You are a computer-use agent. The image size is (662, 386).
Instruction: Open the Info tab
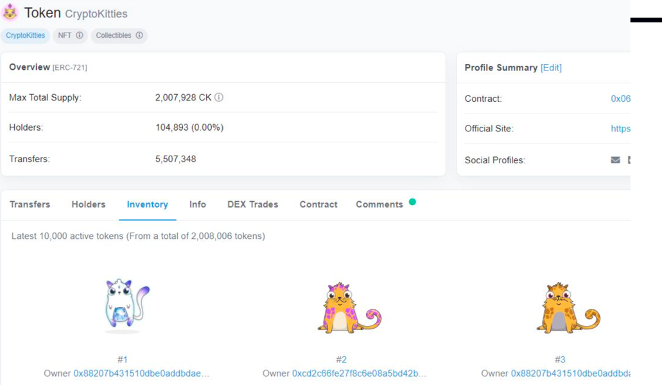[198, 204]
